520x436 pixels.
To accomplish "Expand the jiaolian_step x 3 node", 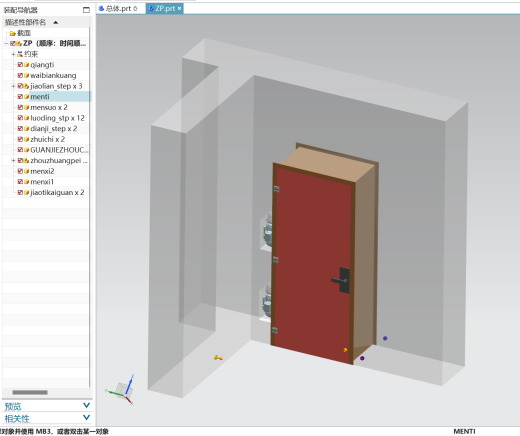I will 13,86.
